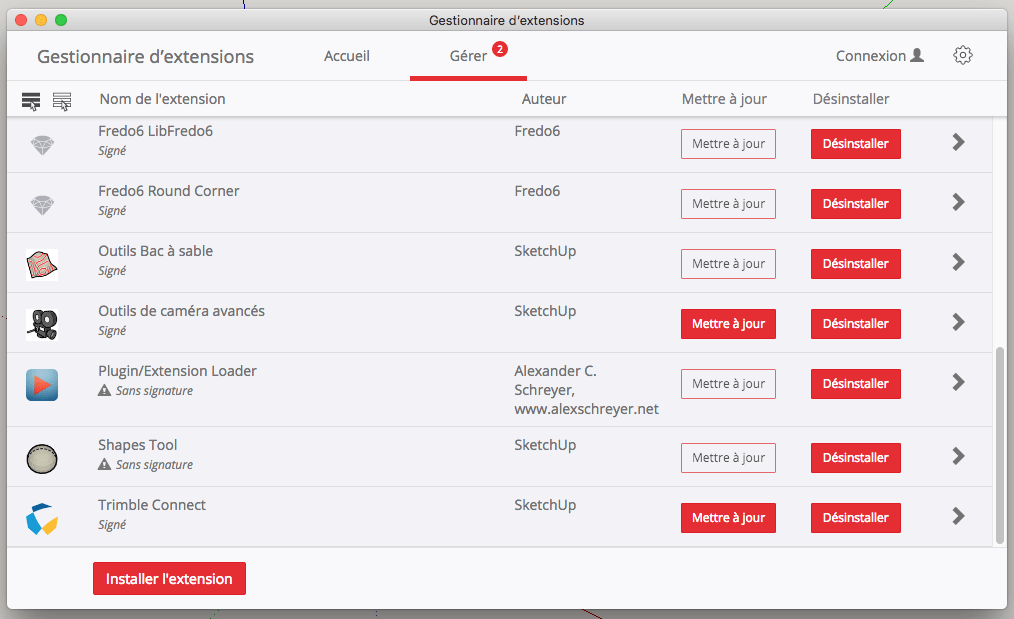Viewport: 1014px width, 619px height.
Task: Uninstall Trimble Connect
Action: (x=856, y=517)
